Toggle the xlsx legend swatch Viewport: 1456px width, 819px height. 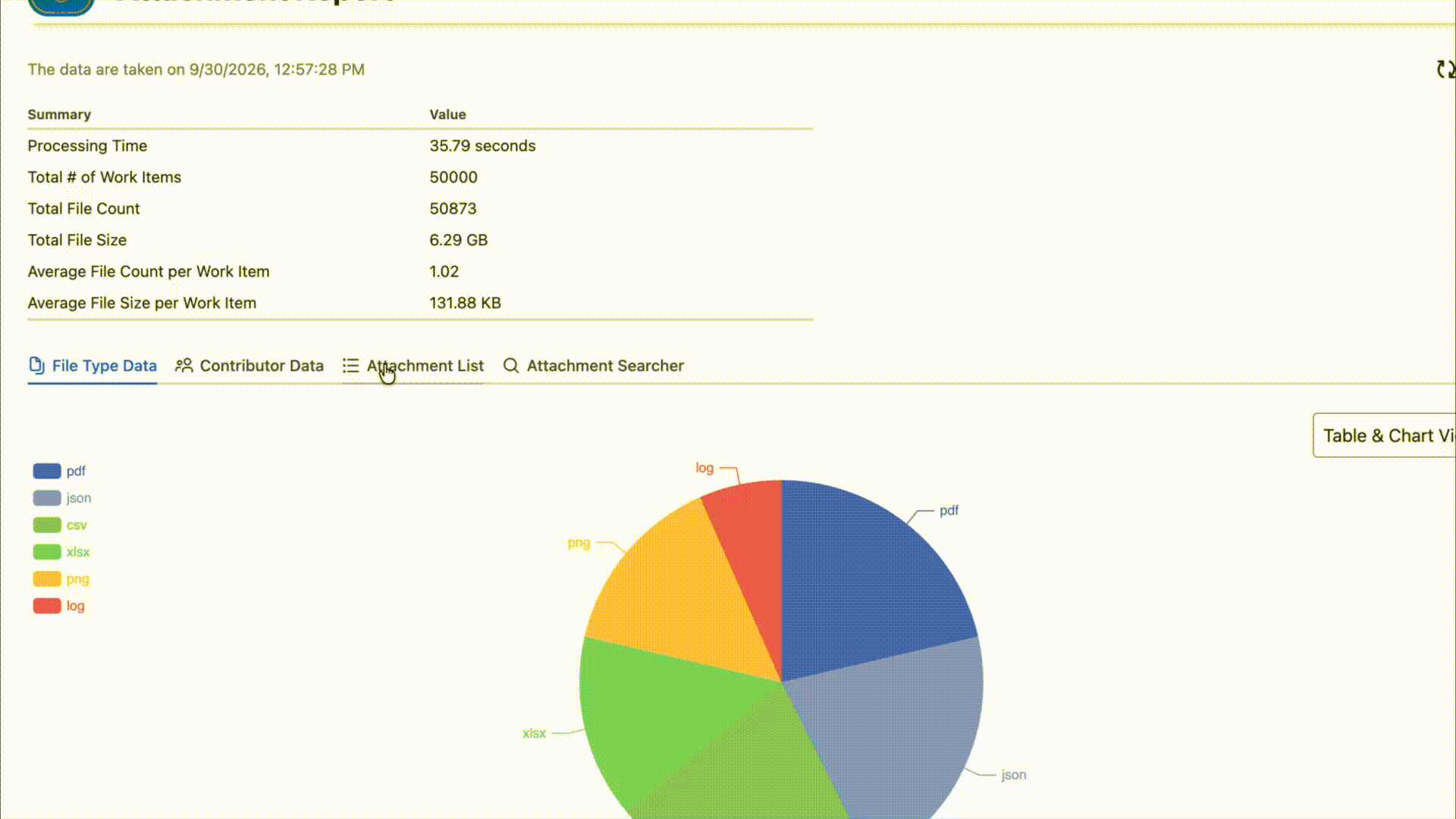(47, 552)
